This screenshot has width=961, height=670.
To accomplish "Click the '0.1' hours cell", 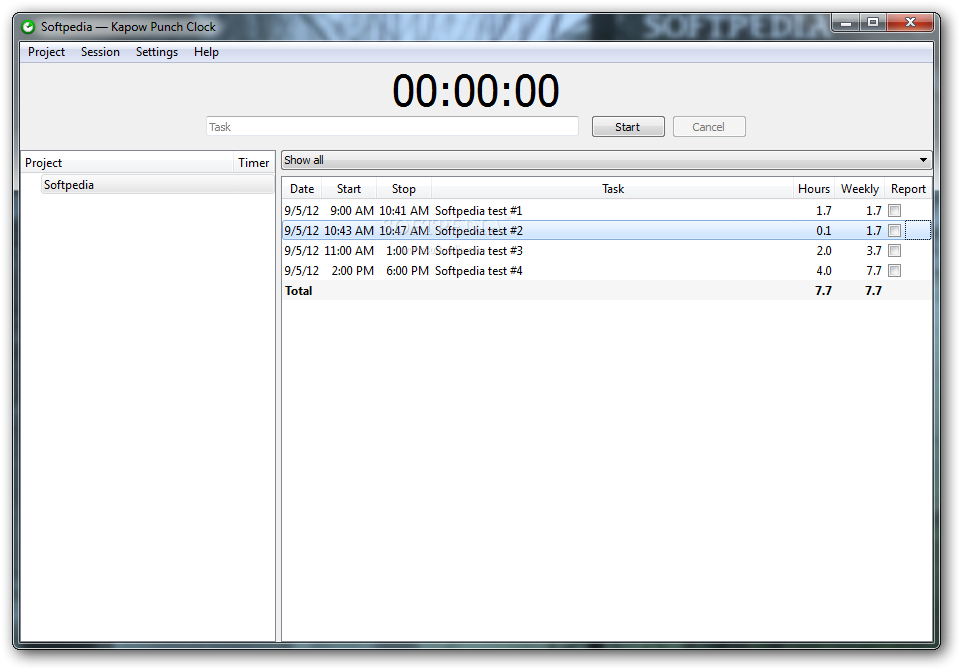I will (x=824, y=231).
